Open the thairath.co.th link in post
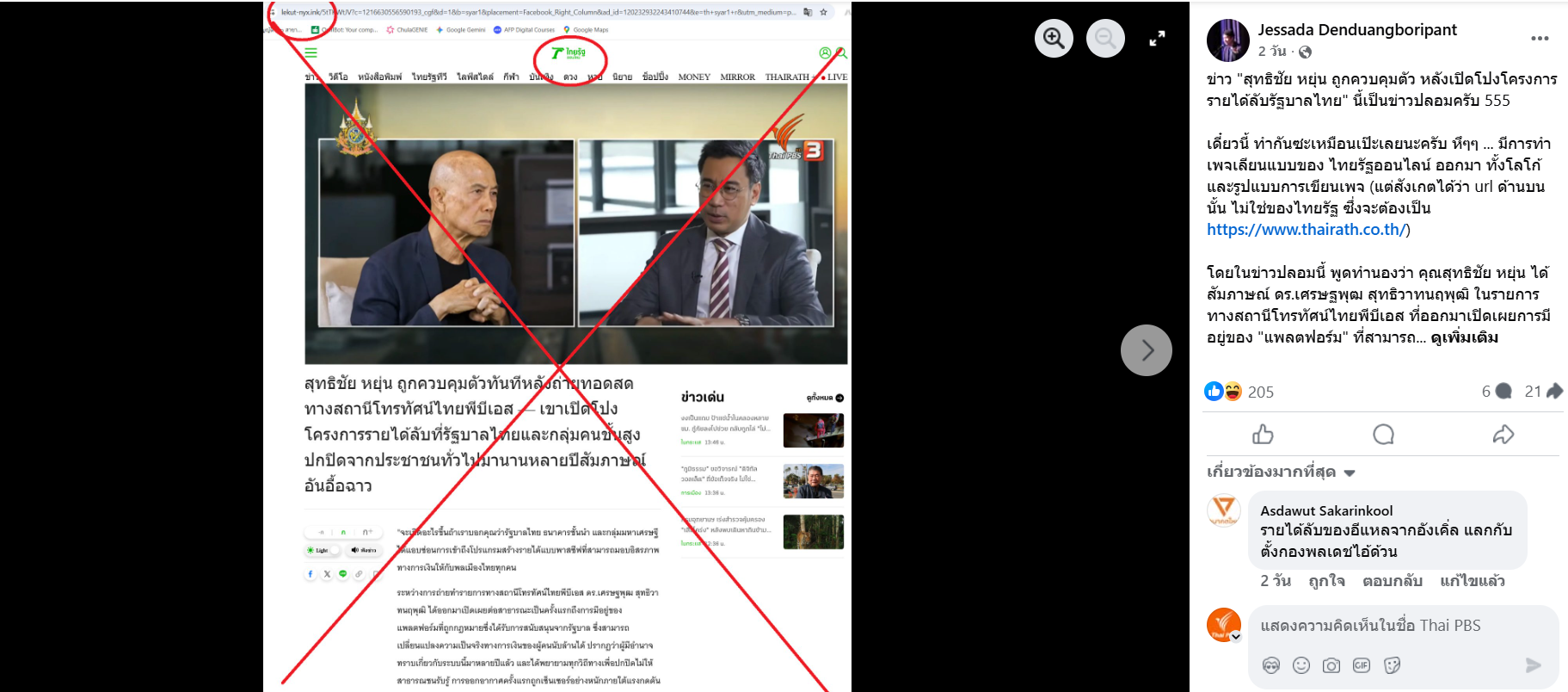The height and width of the screenshot is (692, 1568). [x=1306, y=229]
